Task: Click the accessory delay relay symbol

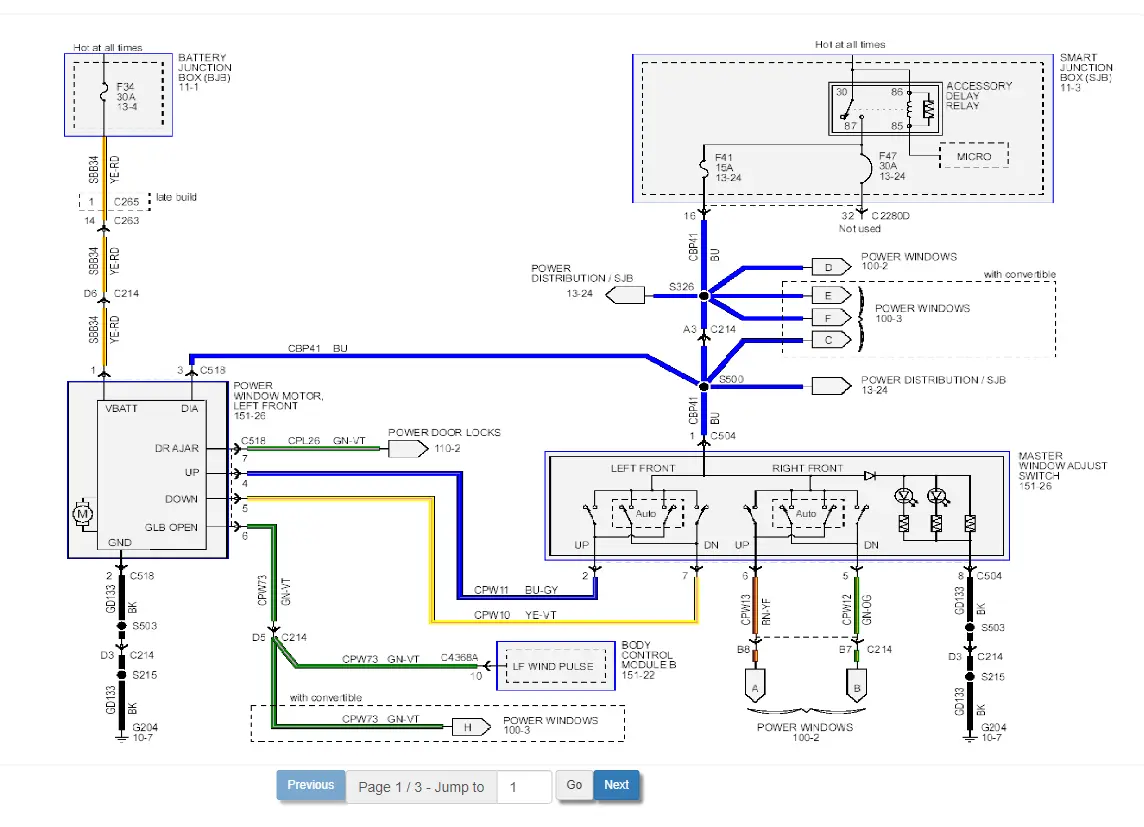Action: [885, 109]
